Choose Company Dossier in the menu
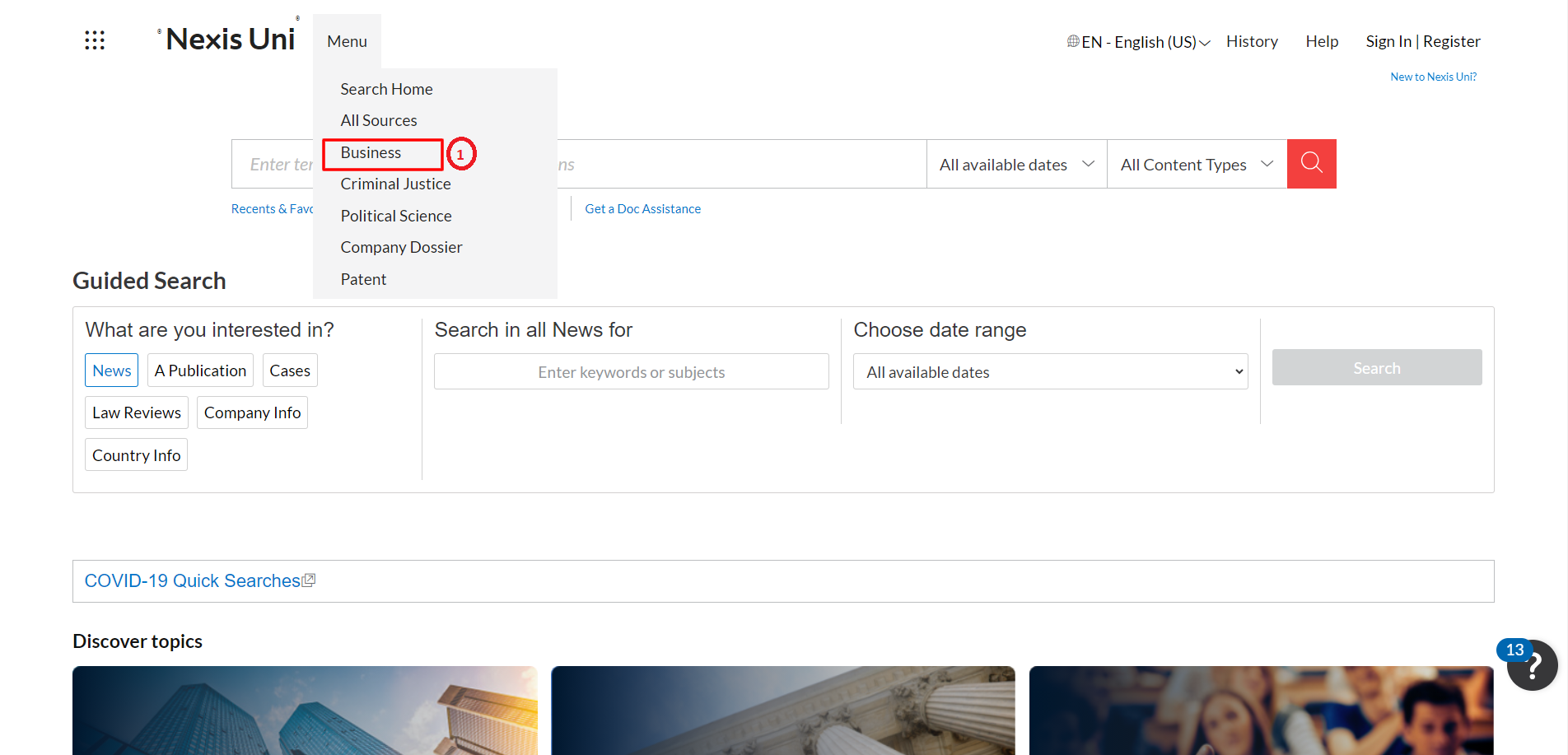The image size is (1568, 755). click(x=401, y=247)
